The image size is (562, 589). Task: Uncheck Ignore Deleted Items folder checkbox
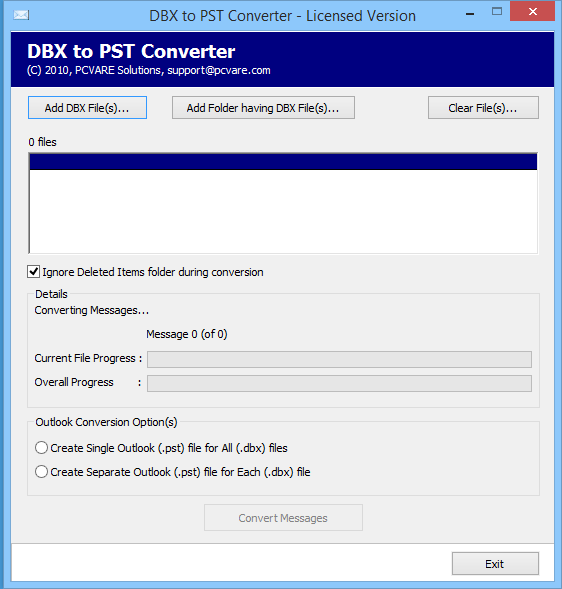(x=33, y=272)
